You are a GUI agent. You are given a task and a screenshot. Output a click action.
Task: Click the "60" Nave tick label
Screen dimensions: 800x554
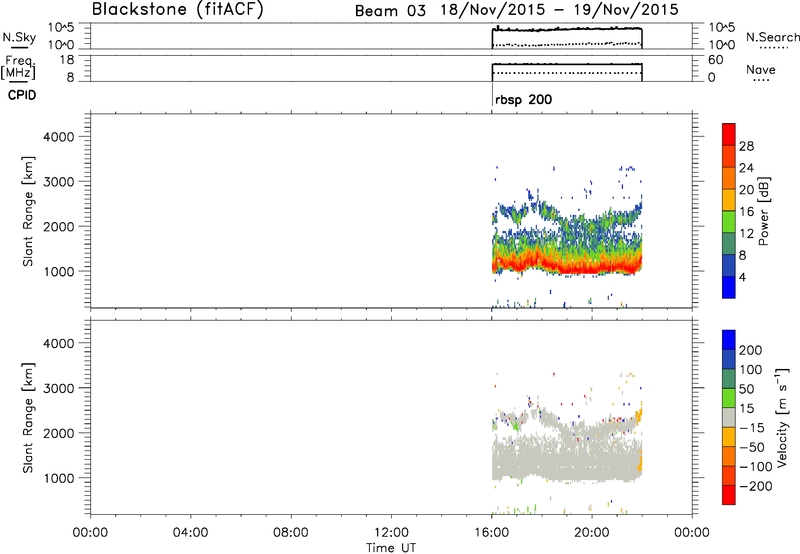715,60
